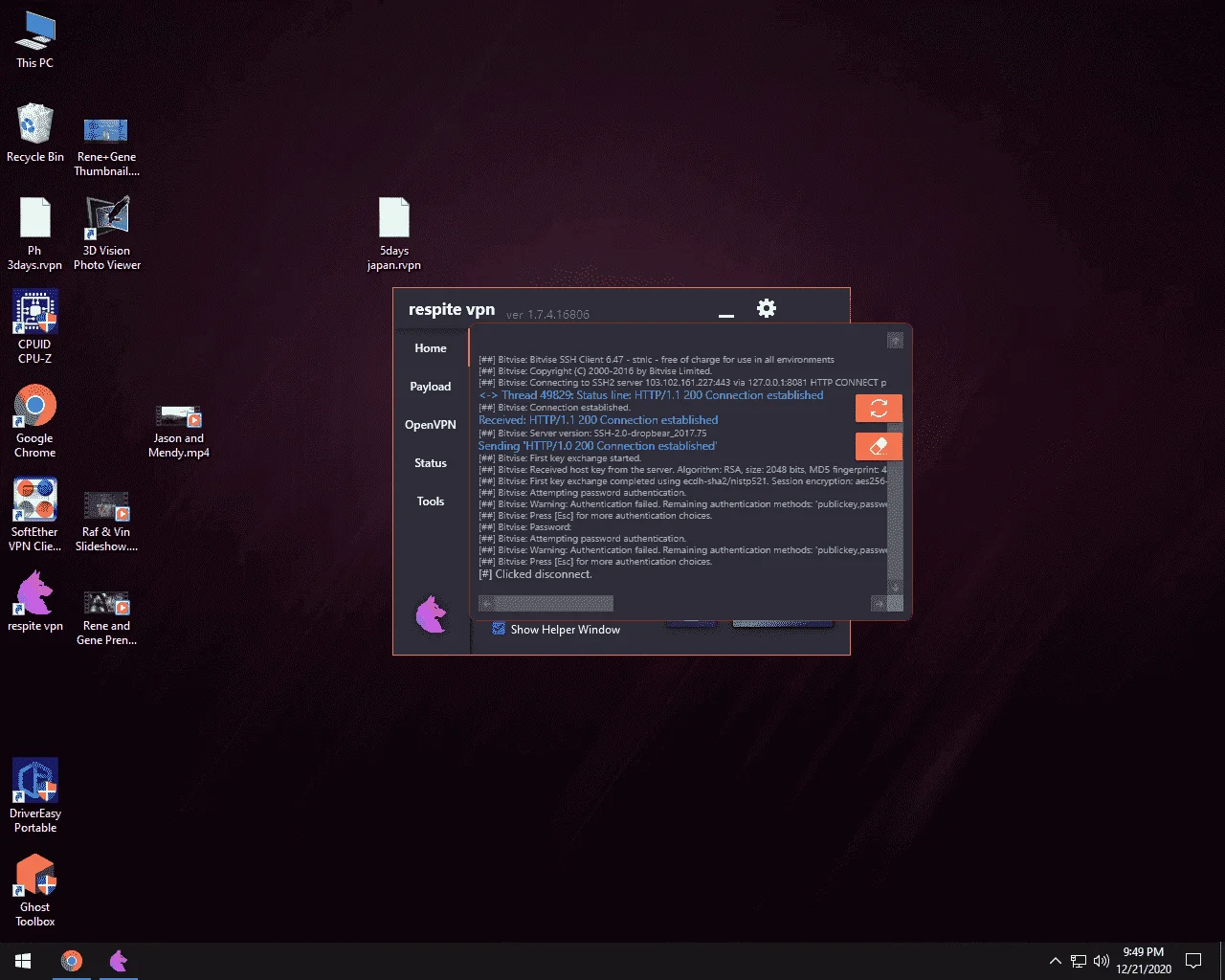Click the log scroll-down arrow
The width and height of the screenshot is (1225, 980).
tap(895, 587)
